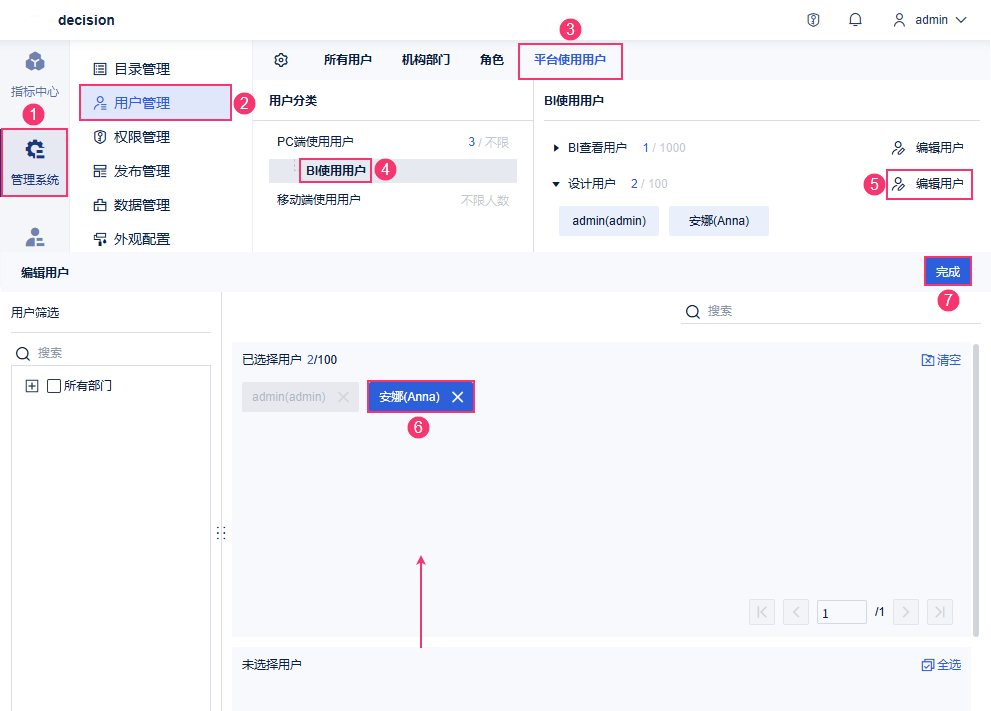Screen dimensions: 991x711
Task: Click the 发布管理 icon
Action: (x=100, y=171)
